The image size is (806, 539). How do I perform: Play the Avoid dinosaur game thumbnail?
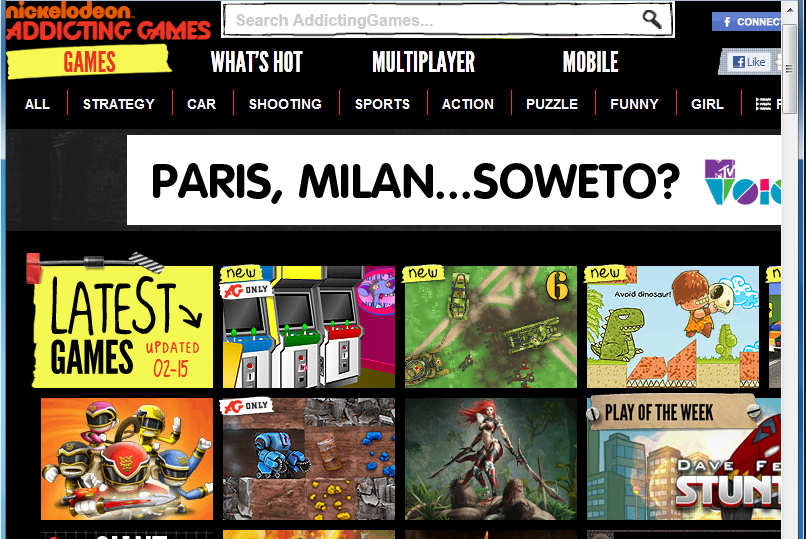point(672,327)
